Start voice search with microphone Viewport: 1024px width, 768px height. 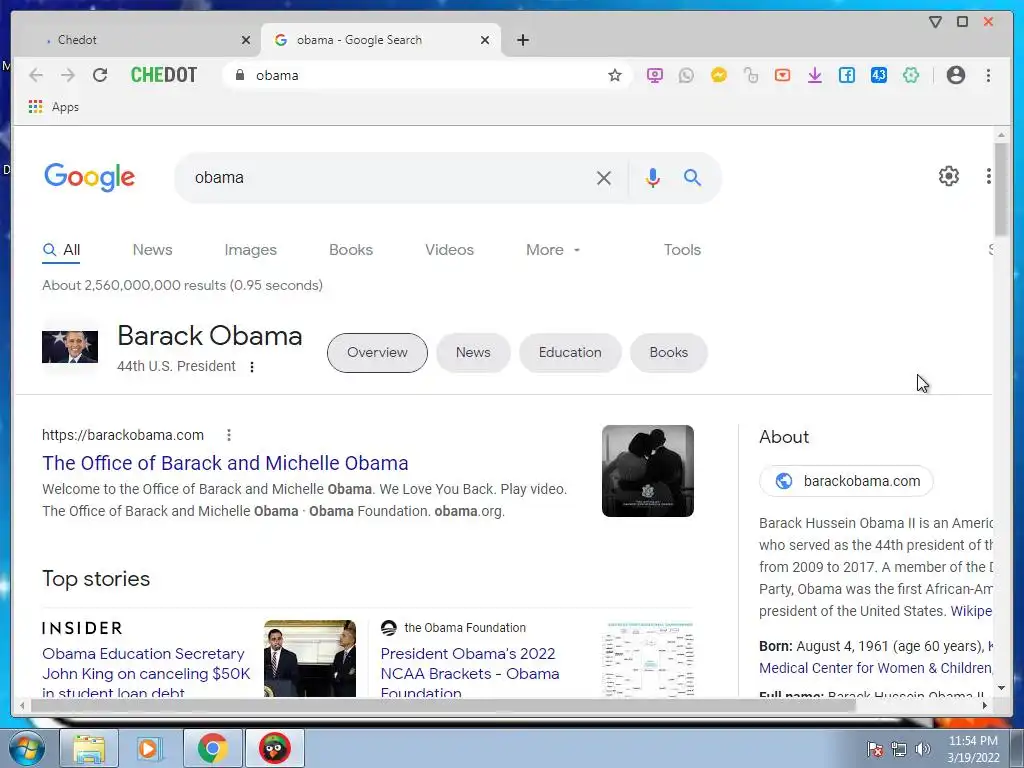pyautogui.click(x=652, y=178)
